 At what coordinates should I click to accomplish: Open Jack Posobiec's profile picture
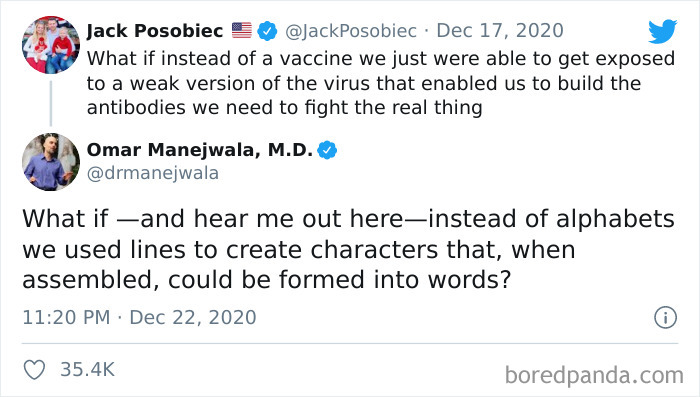coord(51,45)
